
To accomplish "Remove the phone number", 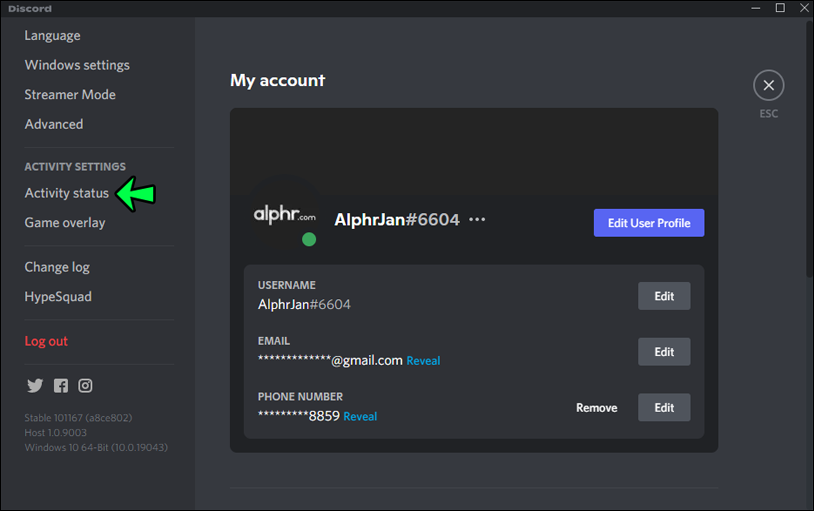I will click(596, 408).
